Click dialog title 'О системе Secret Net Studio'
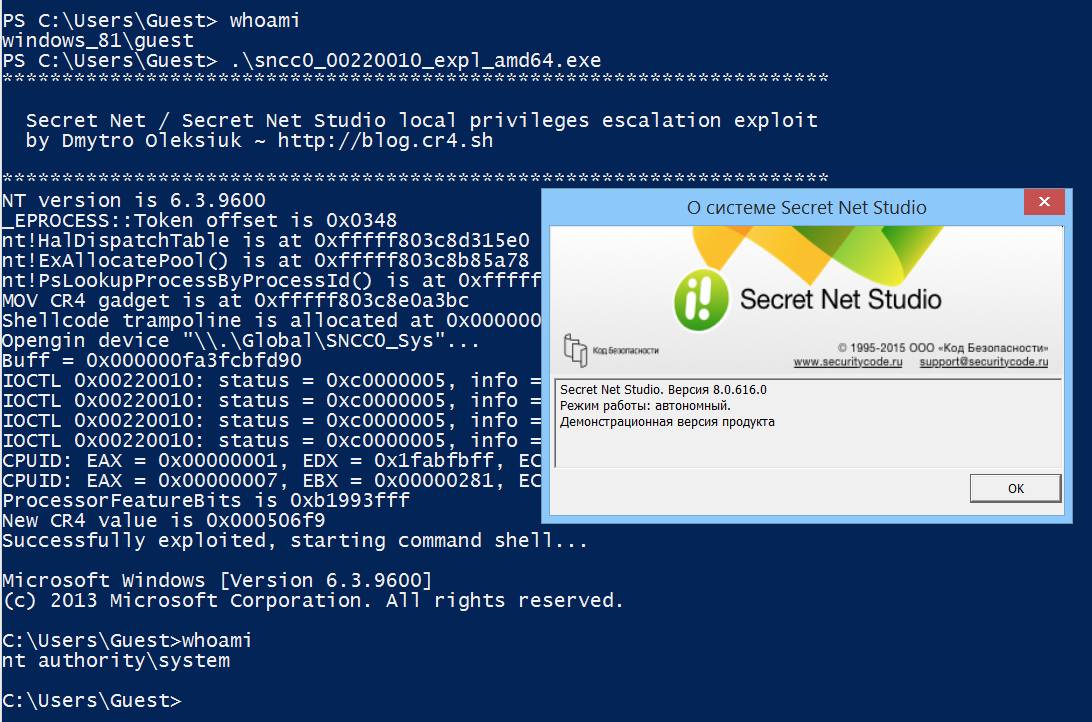 pos(806,207)
